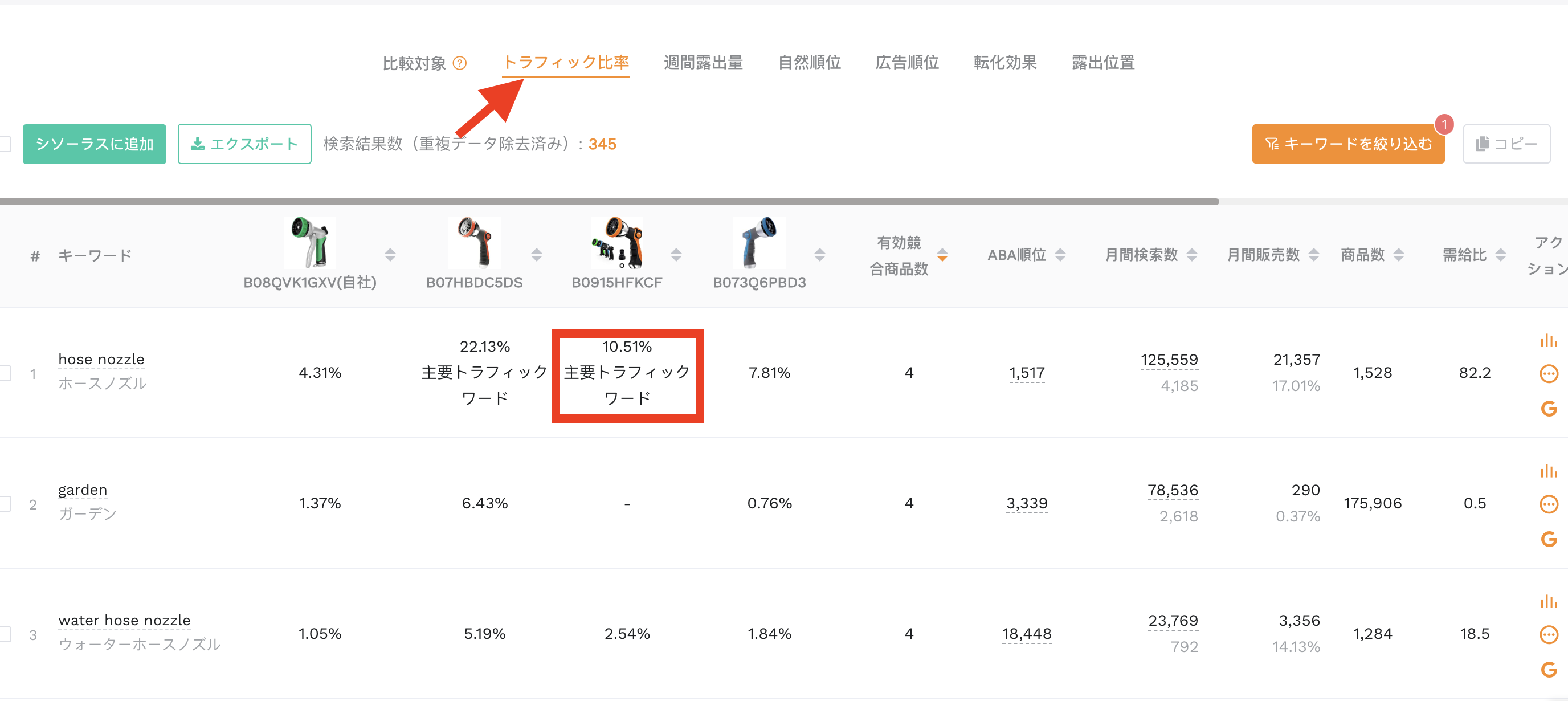Screen dimensions: 1568x701
Task: Sort by the B073Q6PBD3 column arrows
Action: point(820,255)
